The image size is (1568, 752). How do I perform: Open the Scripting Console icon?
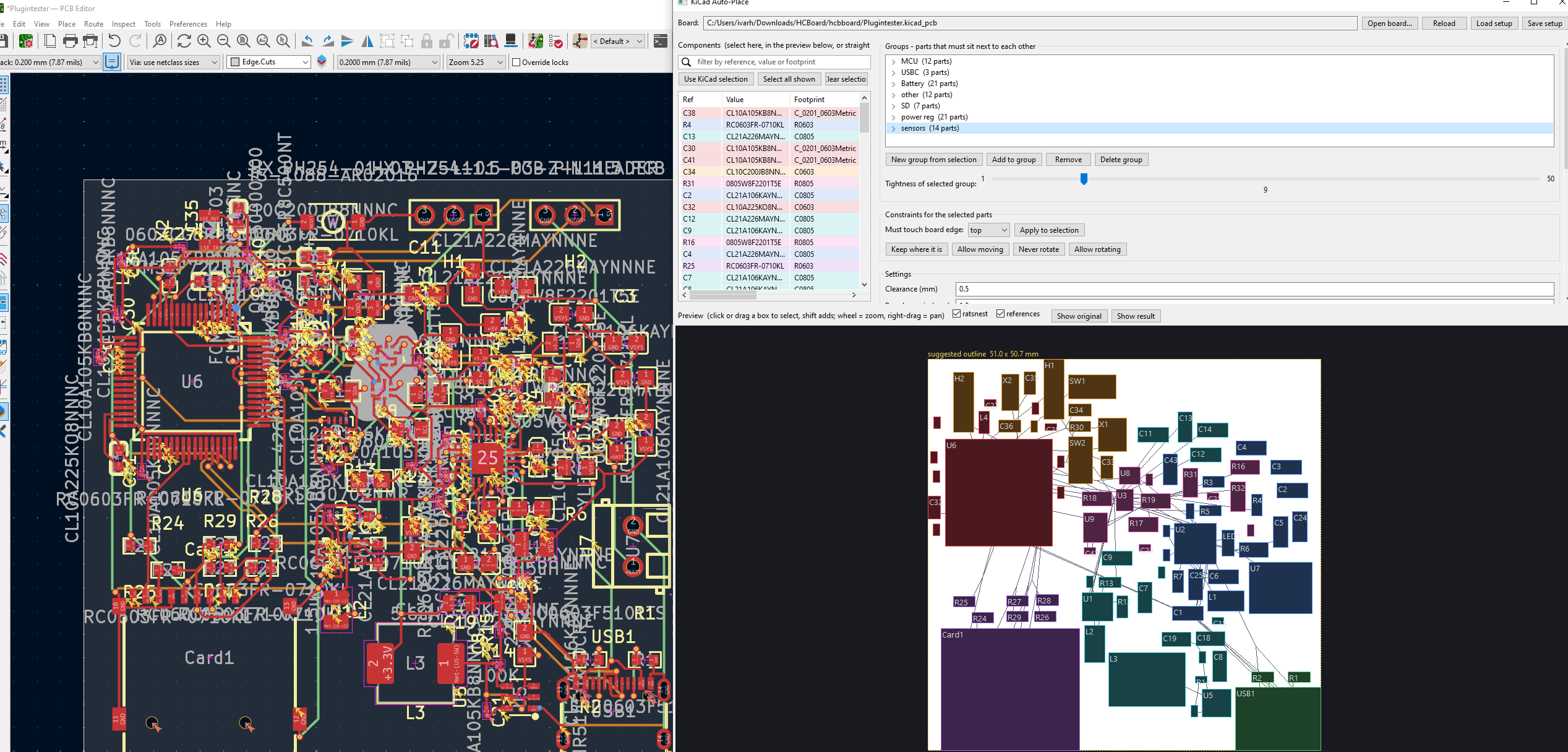[x=661, y=41]
